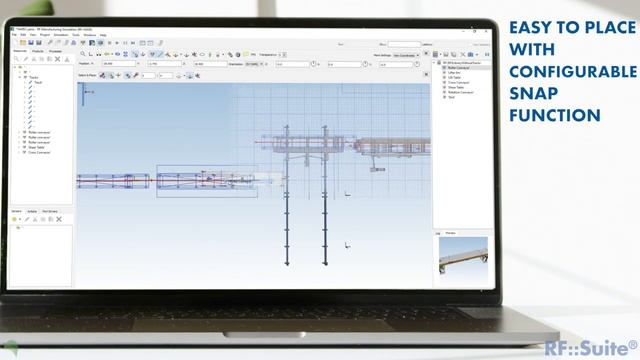Switch to the Processes tab
The image size is (640, 360).
(55, 51)
